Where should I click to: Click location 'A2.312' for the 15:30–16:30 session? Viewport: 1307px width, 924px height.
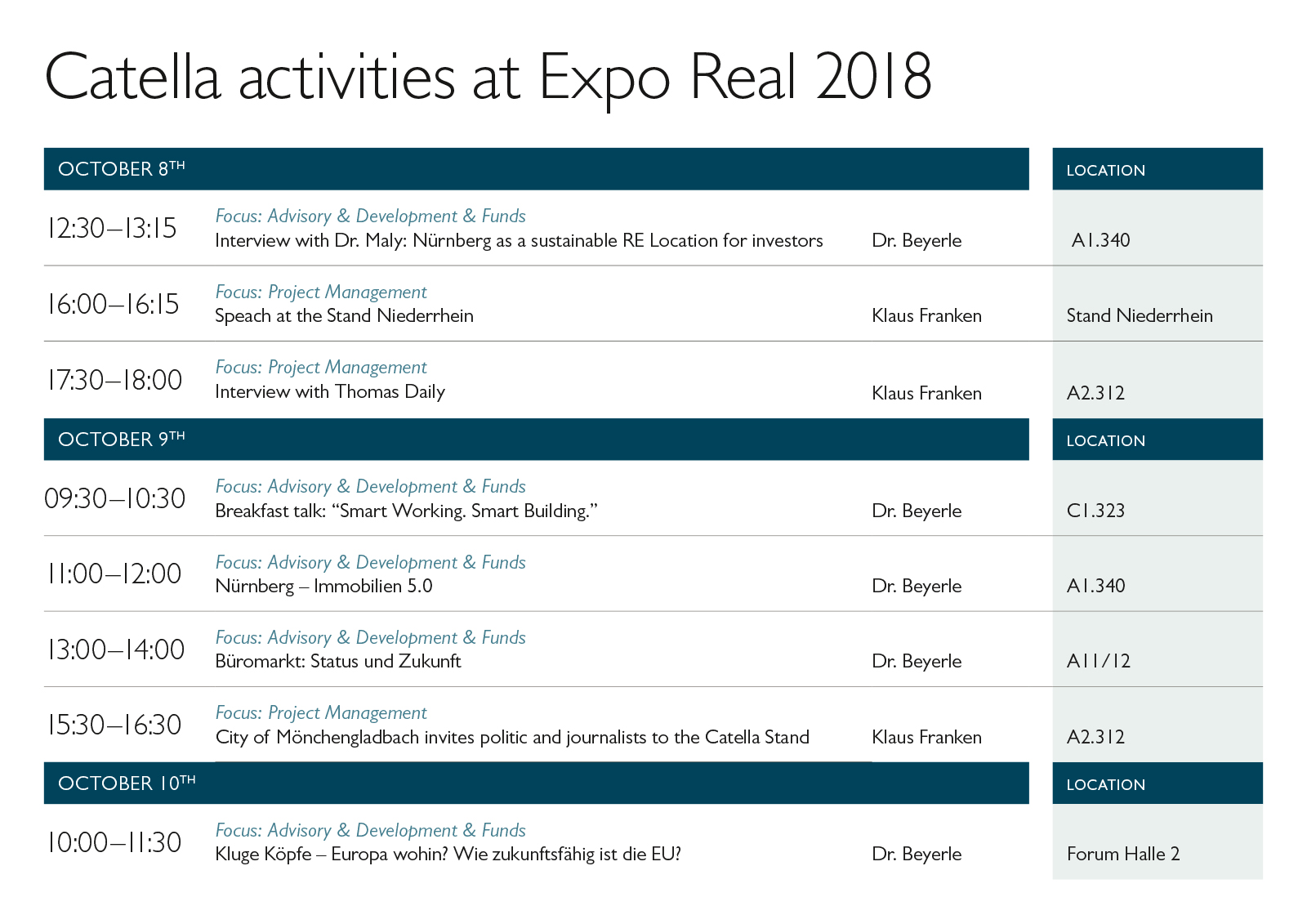[x=1095, y=738]
